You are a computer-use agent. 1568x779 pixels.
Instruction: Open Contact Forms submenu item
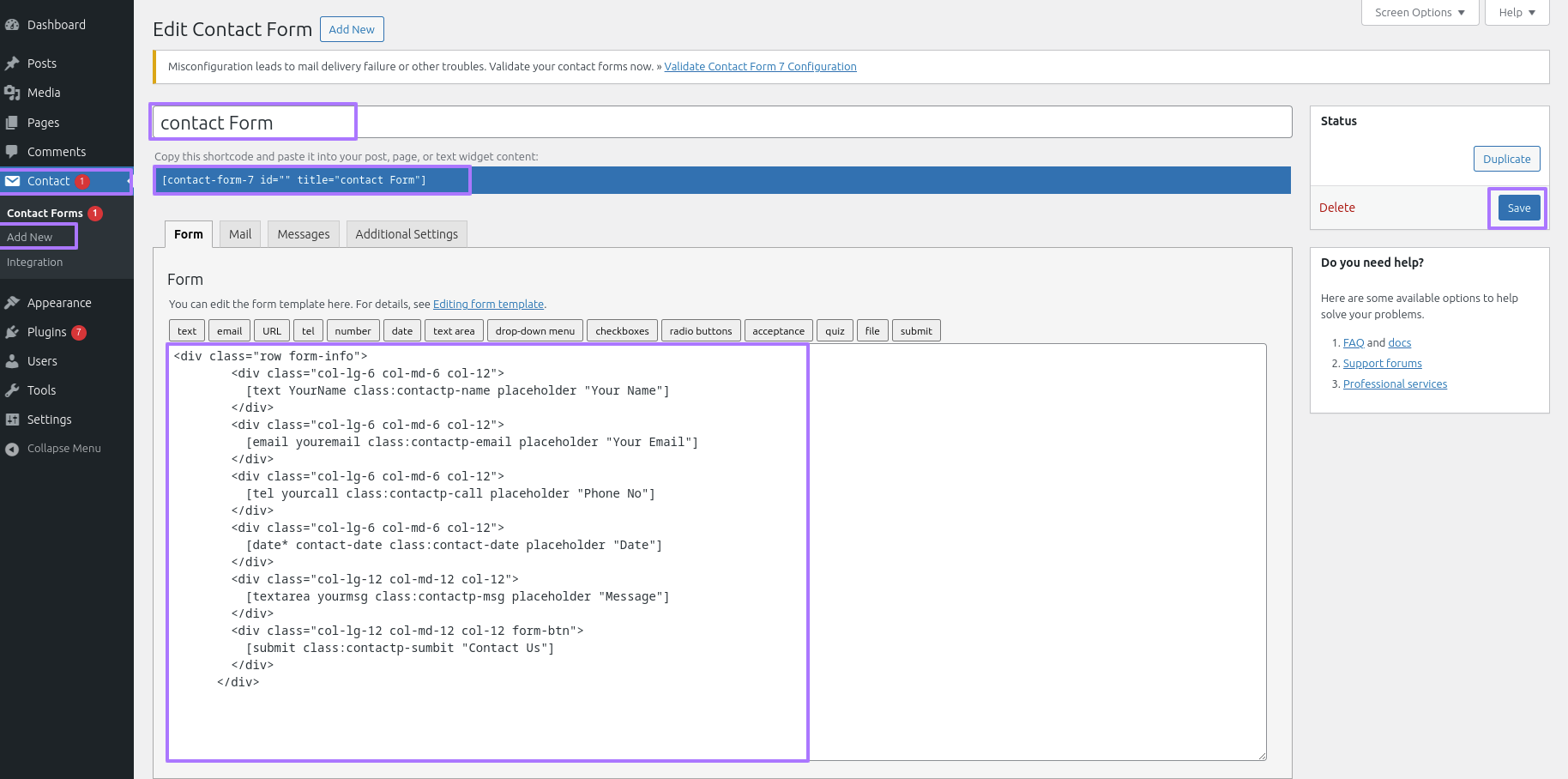pyautogui.click(x=45, y=214)
